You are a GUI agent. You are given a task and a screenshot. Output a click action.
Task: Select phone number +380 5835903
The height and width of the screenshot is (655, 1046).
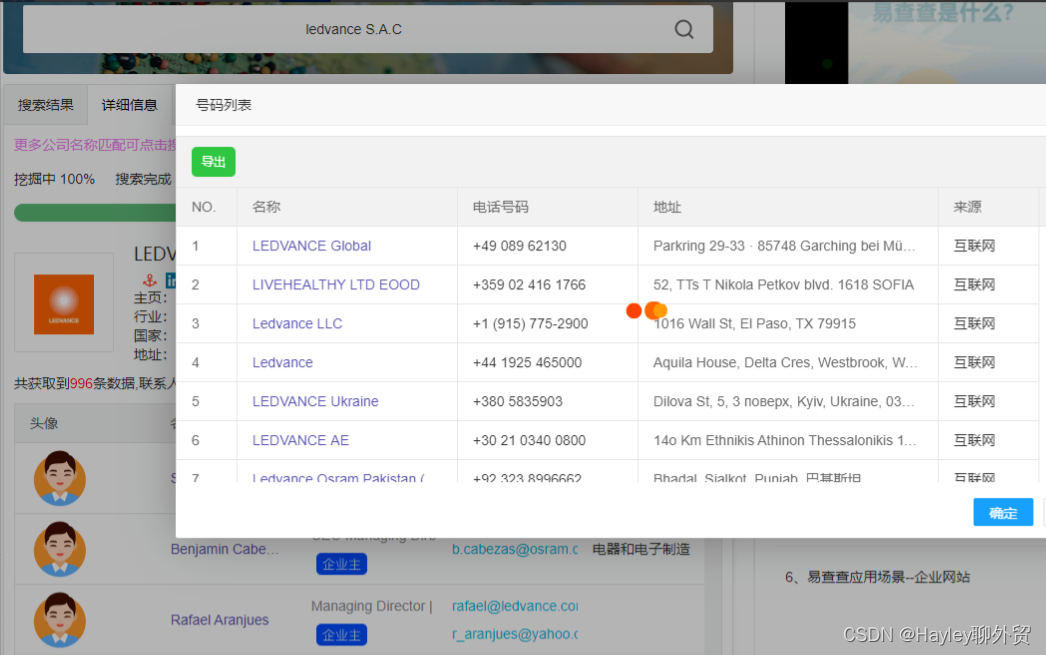[x=518, y=401]
